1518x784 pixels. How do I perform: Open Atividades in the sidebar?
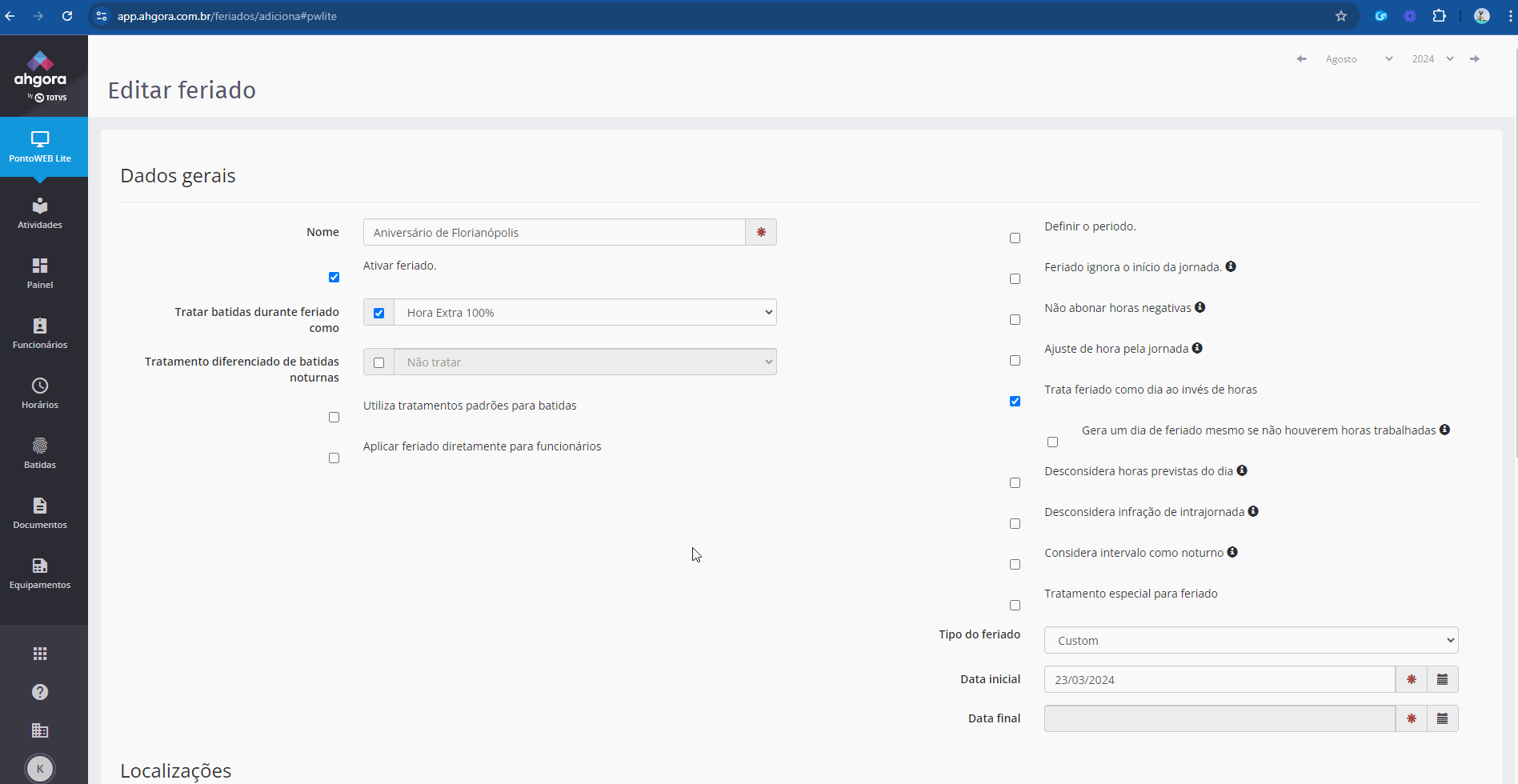tap(40, 214)
